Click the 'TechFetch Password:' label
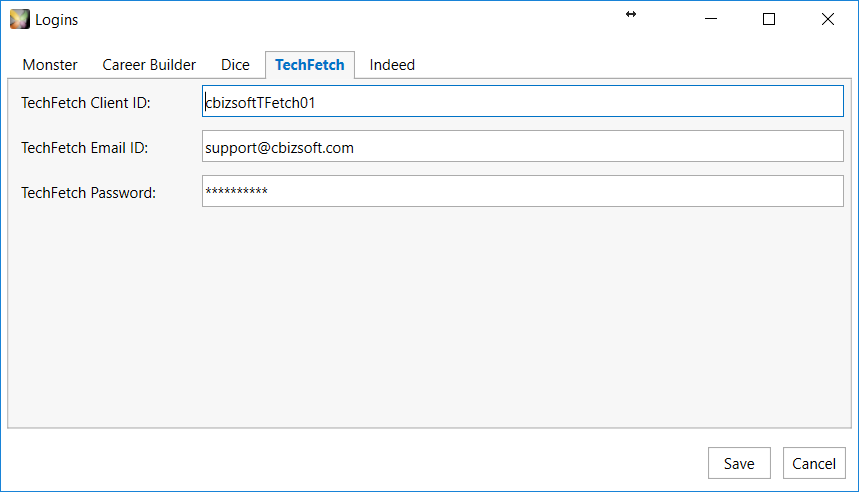864x495 pixels. pyautogui.click(x=89, y=193)
